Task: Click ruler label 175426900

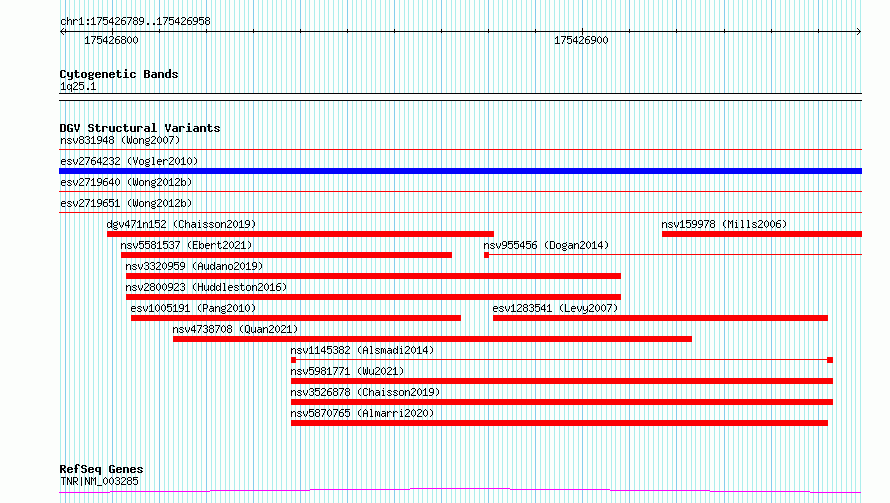Action: (x=581, y=40)
